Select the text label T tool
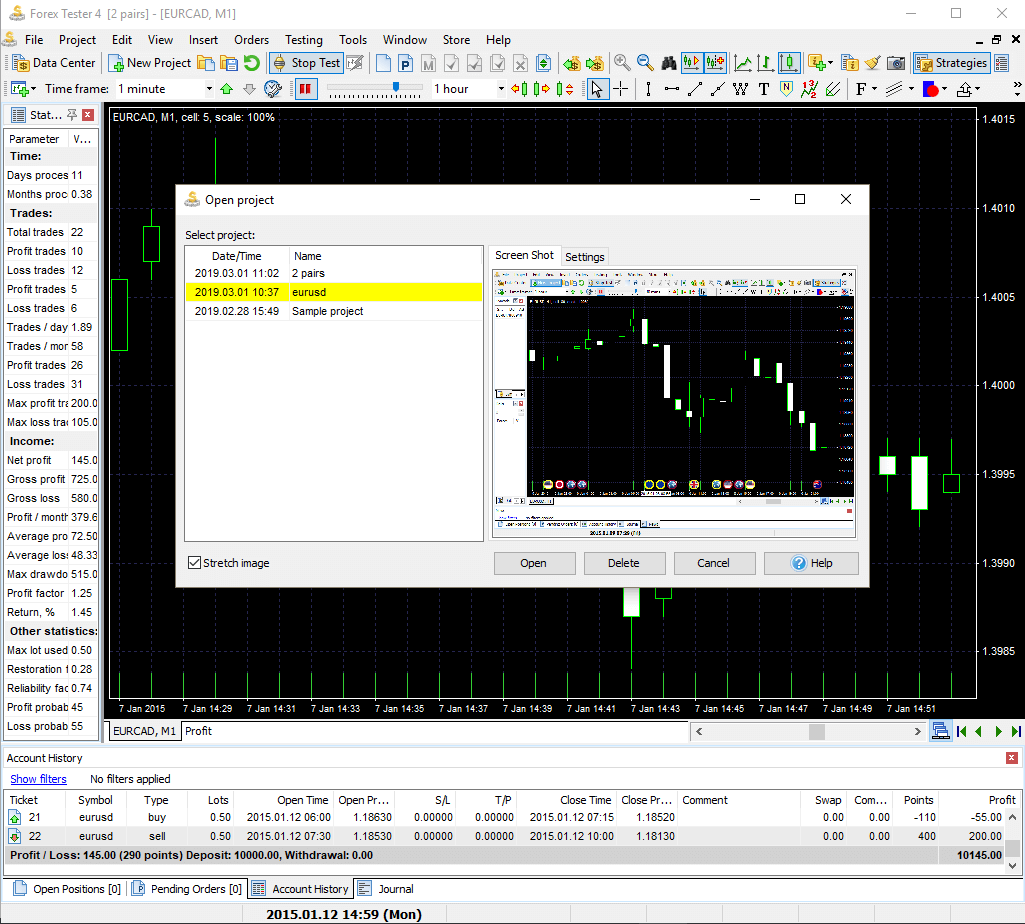Viewport: 1025px width, 924px height. point(764,89)
